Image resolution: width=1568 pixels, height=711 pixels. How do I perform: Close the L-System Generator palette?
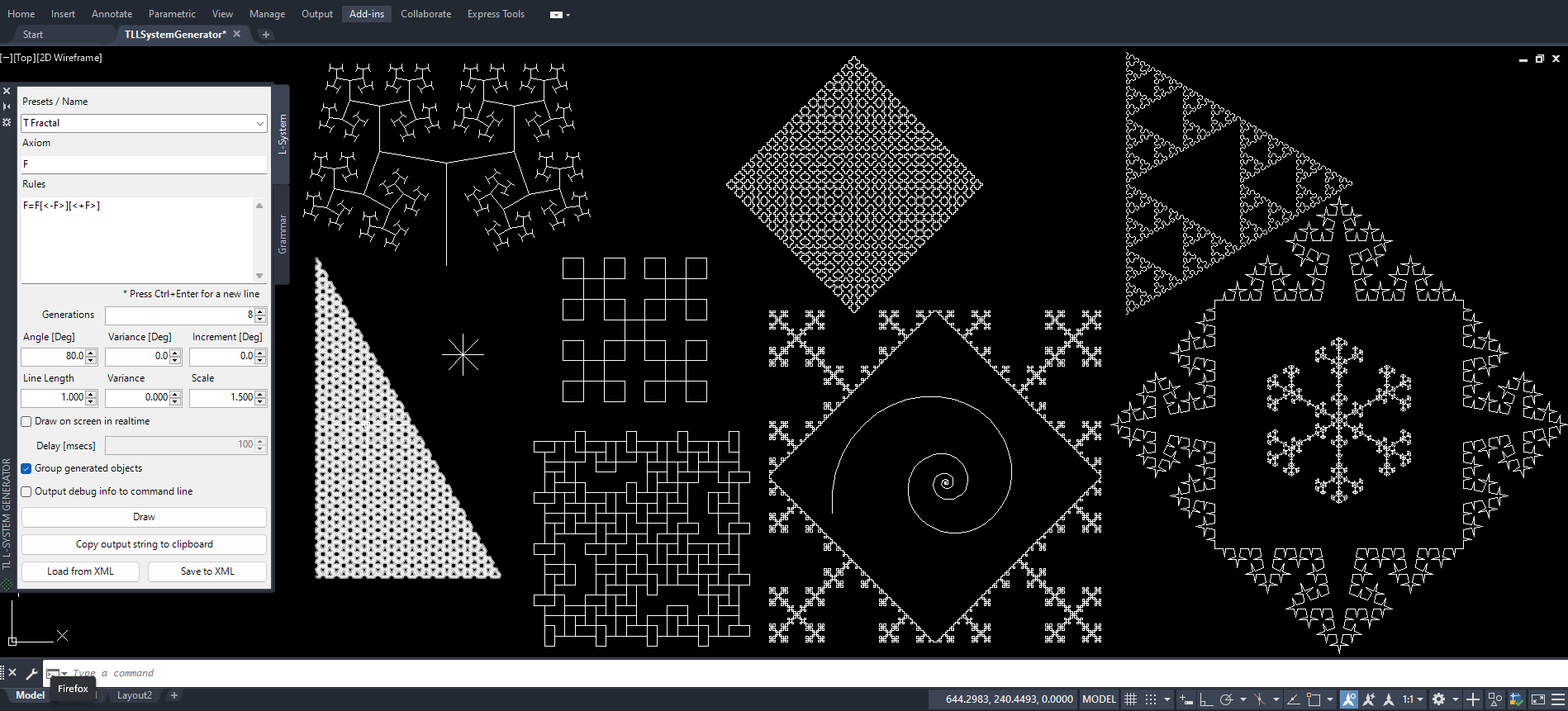(7, 91)
